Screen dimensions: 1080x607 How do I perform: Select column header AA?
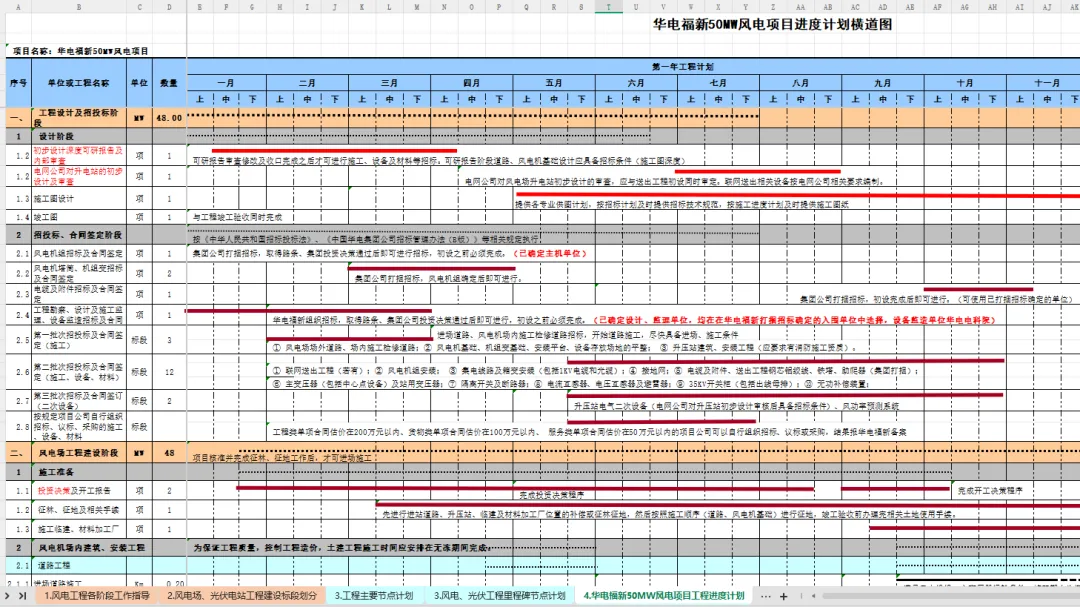pyautogui.click(x=800, y=7)
